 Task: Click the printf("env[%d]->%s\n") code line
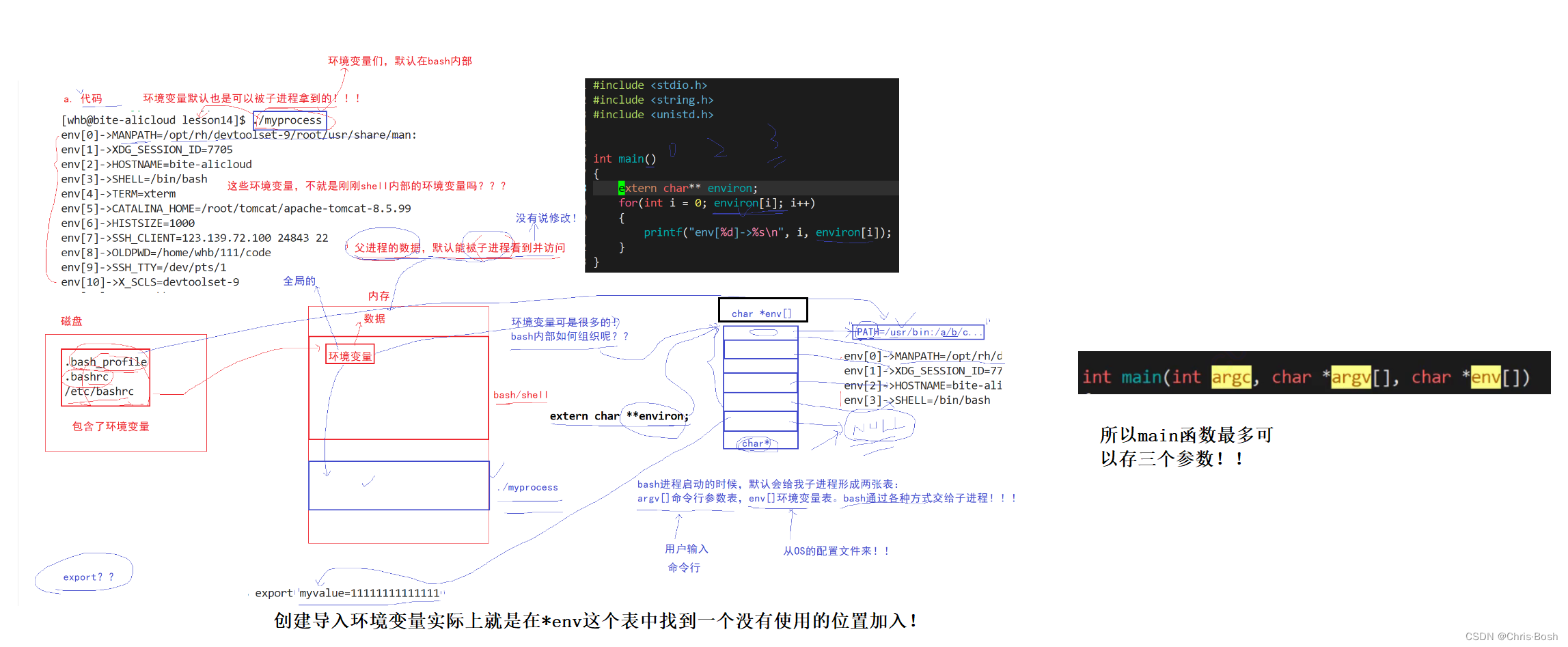(x=767, y=233)
